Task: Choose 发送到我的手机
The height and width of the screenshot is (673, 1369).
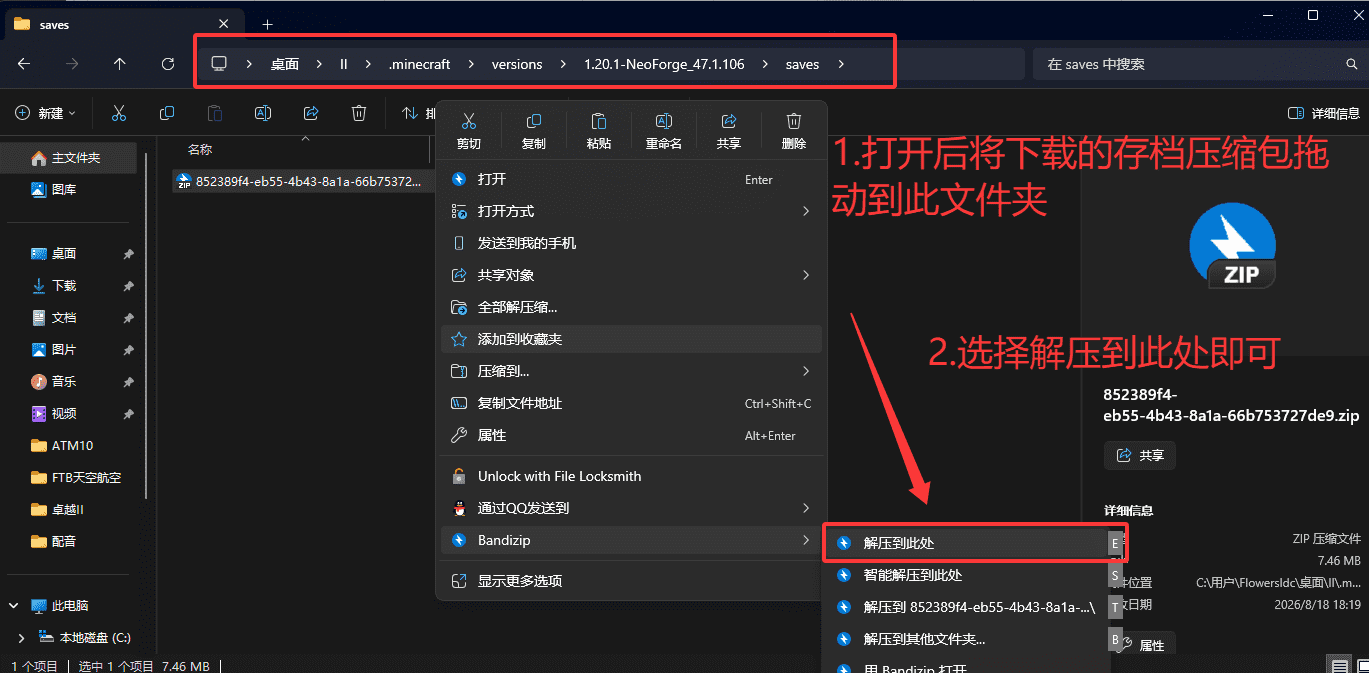Action: click(631, 243)
